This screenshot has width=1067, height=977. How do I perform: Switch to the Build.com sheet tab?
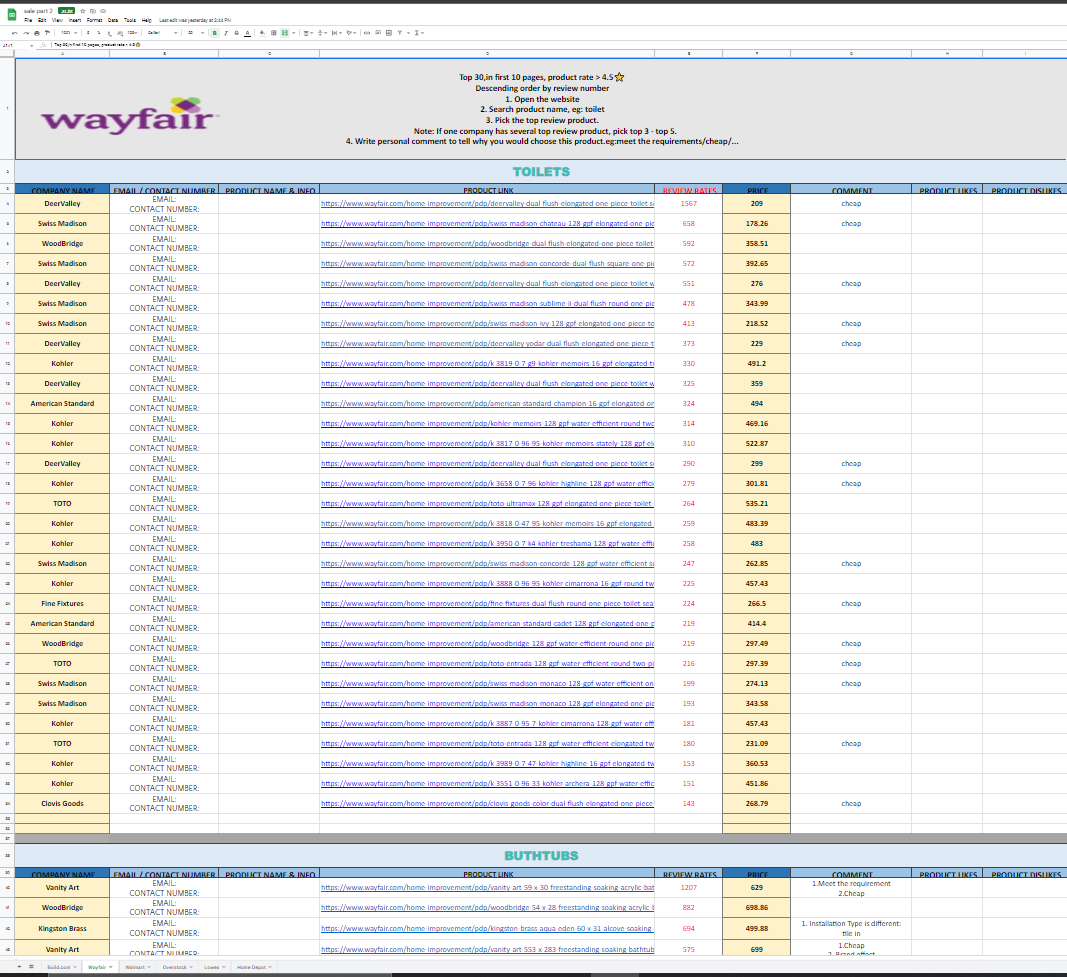[x=61, y=967]
